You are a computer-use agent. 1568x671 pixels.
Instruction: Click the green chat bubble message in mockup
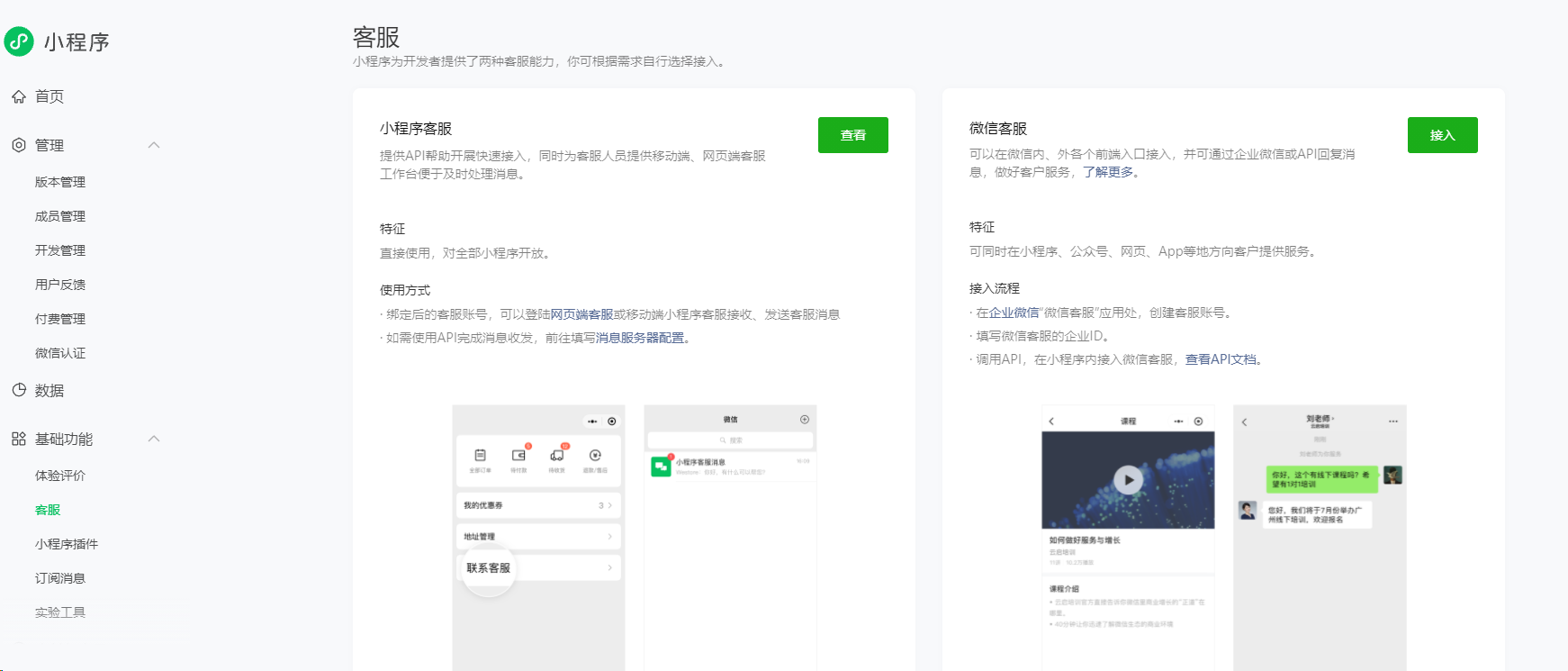point(1321,479)
